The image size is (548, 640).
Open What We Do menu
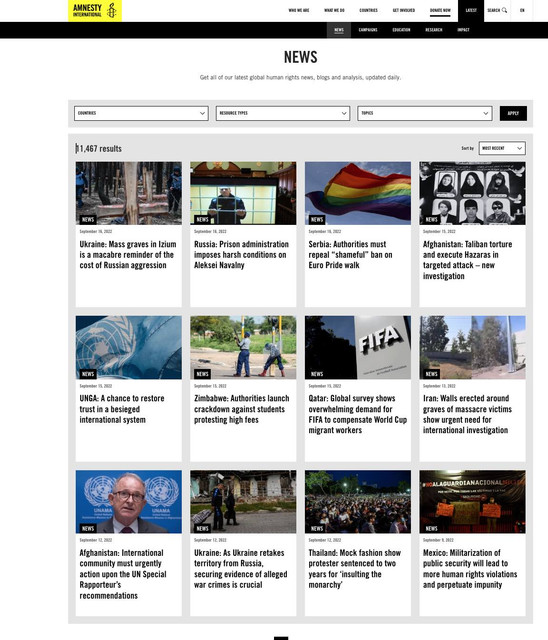(334, 10)
